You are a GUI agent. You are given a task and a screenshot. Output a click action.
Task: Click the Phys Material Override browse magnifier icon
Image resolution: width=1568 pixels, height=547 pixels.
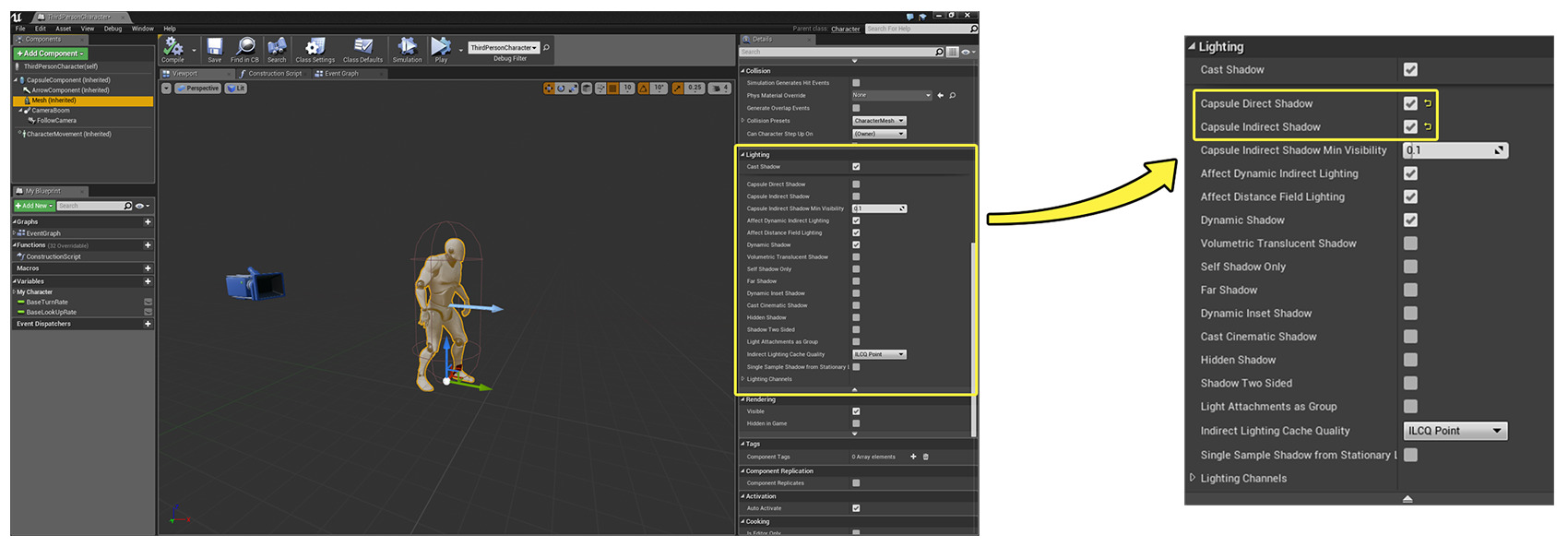click(x=953, y=95)
